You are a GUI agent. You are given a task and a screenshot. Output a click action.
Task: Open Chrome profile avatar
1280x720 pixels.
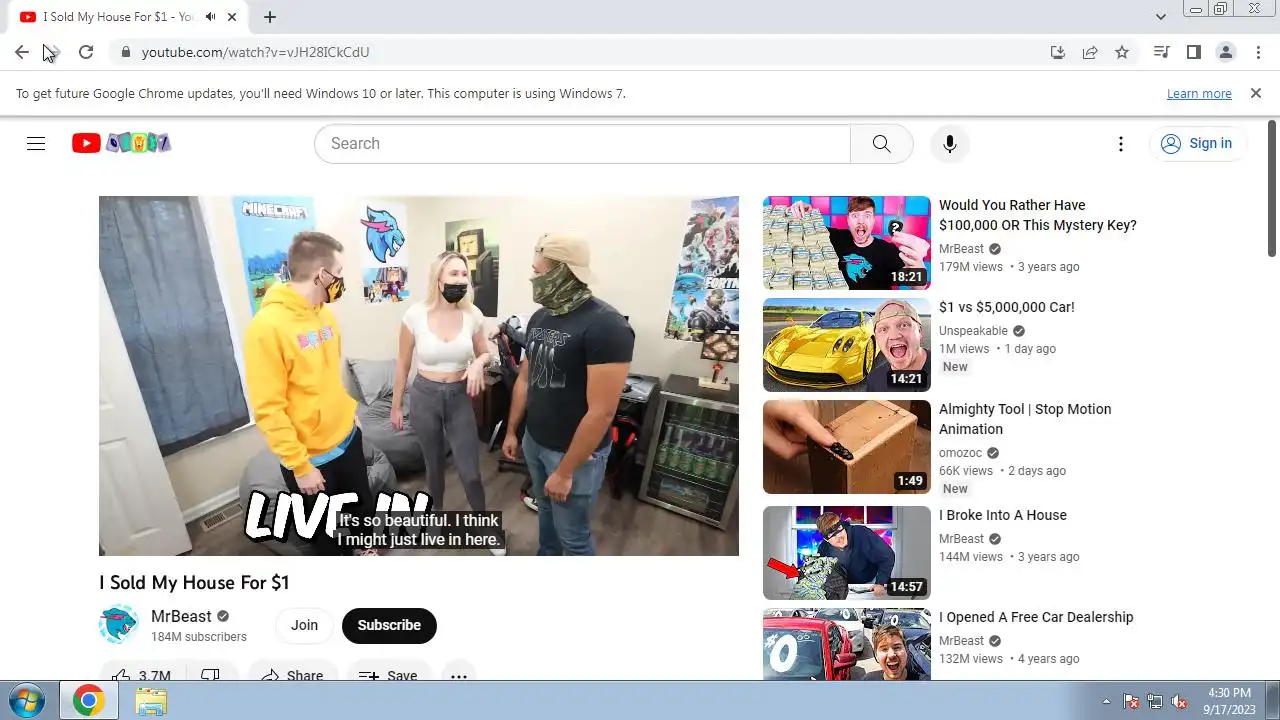pyautogui.click(x=1225, y=52)
